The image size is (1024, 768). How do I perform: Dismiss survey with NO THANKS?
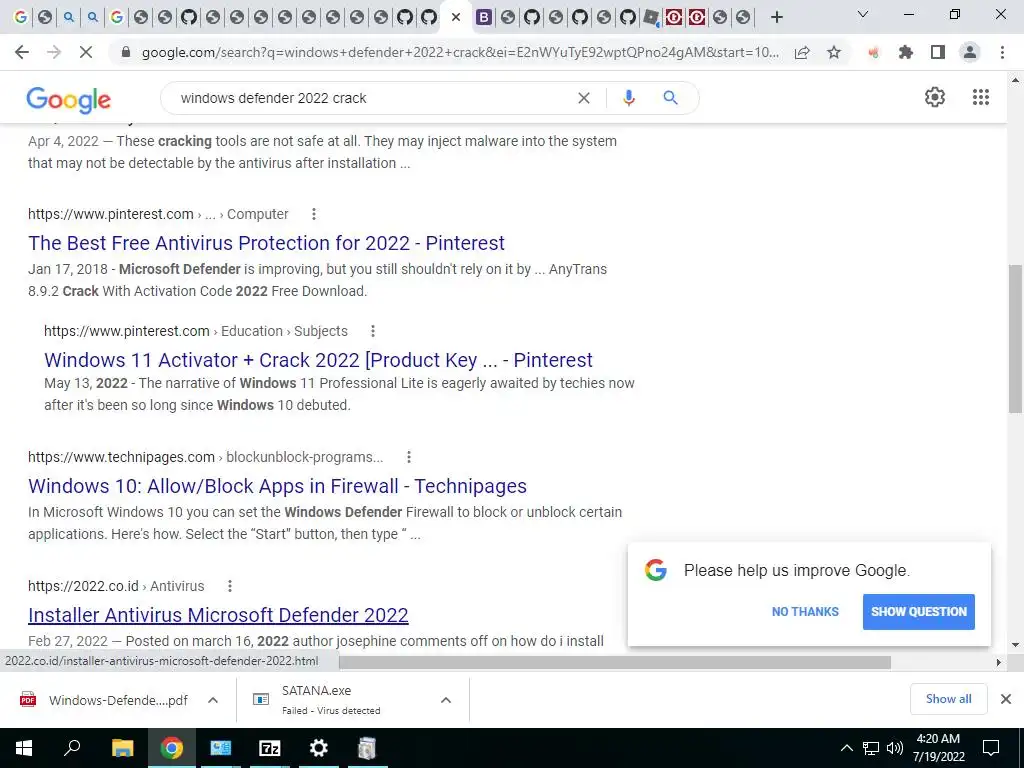[805, 612]
